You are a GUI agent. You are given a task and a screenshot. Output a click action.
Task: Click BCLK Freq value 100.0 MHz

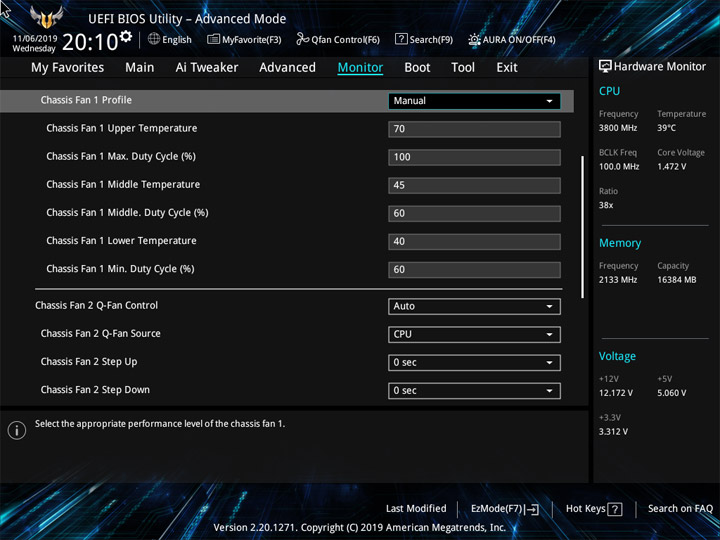tap(619, 166)
